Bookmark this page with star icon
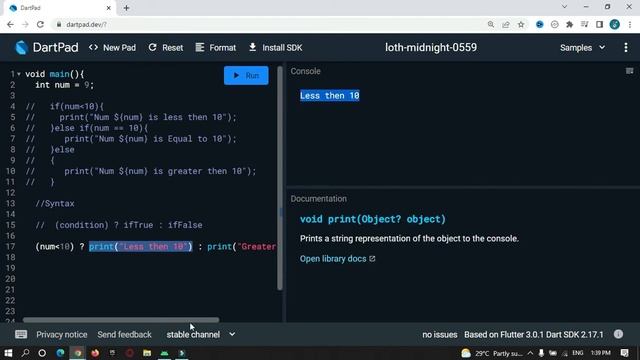Screen dimensions: 640x360 [521, 24]
